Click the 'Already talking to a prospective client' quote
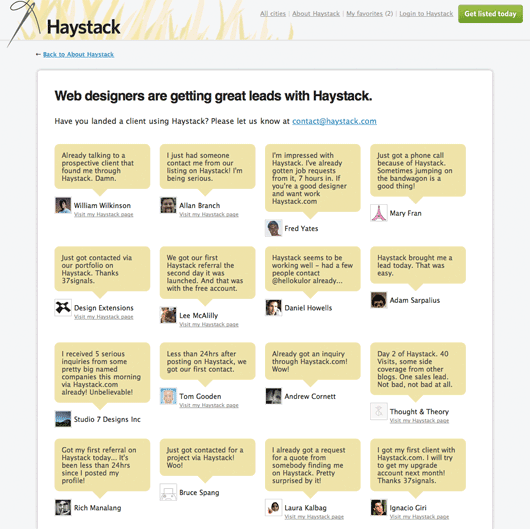This screenshot has height=529, width=530. 102,167
